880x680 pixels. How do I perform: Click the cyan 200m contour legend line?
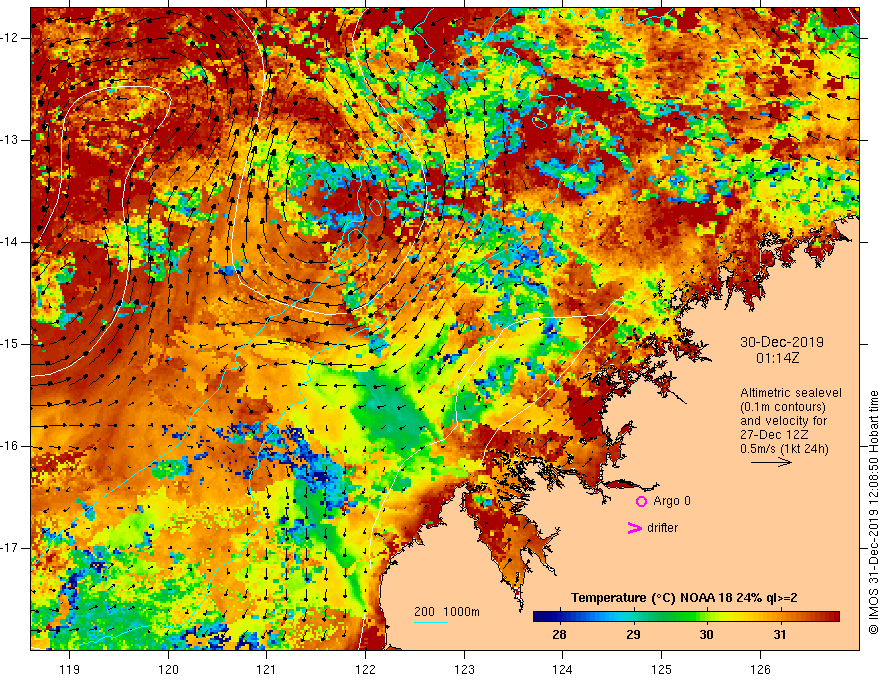tap(430, 622)
